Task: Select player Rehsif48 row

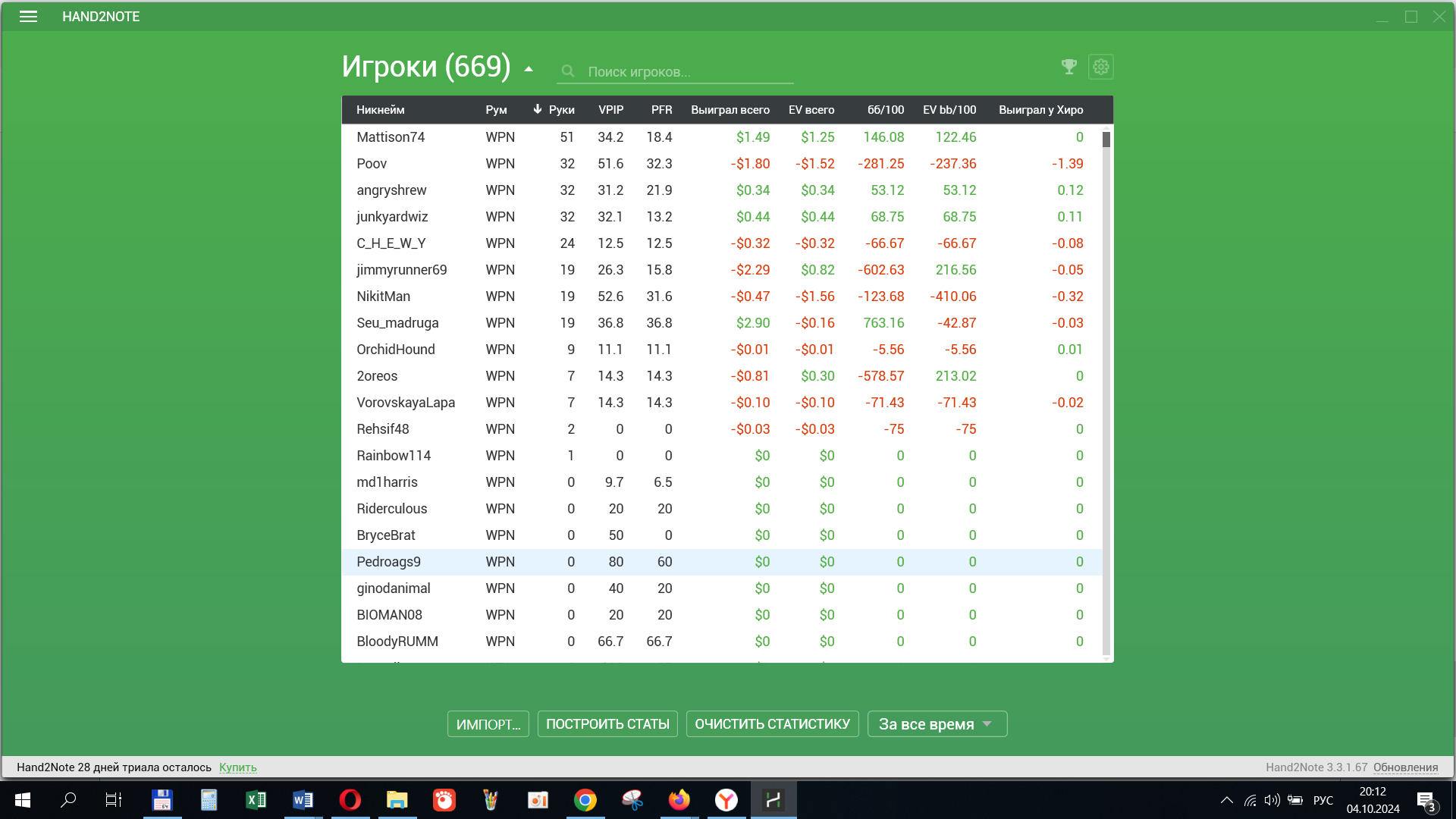Action: pos(721,429)
